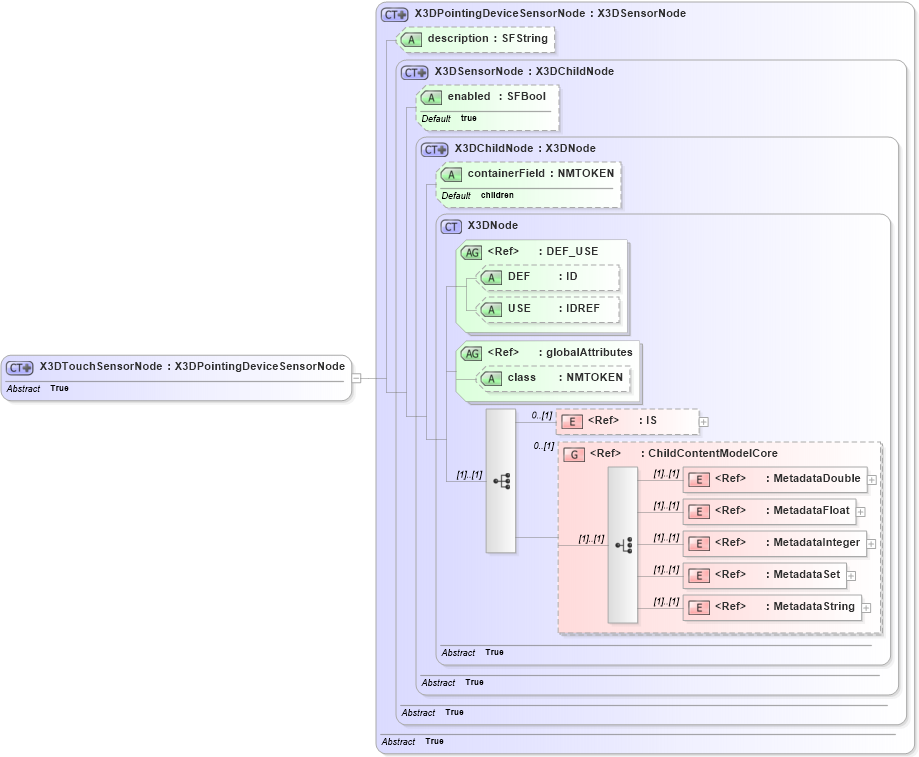Select the MetadataInteger reference label
Viewport: 919px width, 757px height.
787,543
